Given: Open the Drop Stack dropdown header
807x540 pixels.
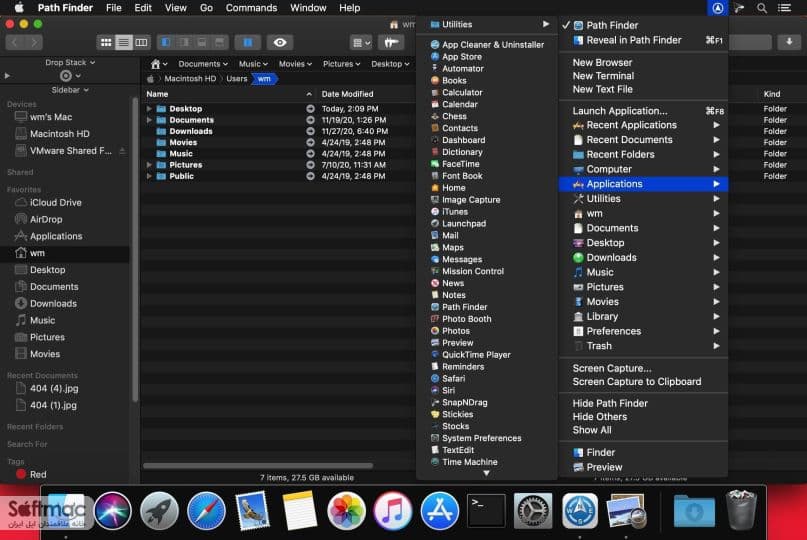Looking at the screenshot, I should (x=70, y=62).
